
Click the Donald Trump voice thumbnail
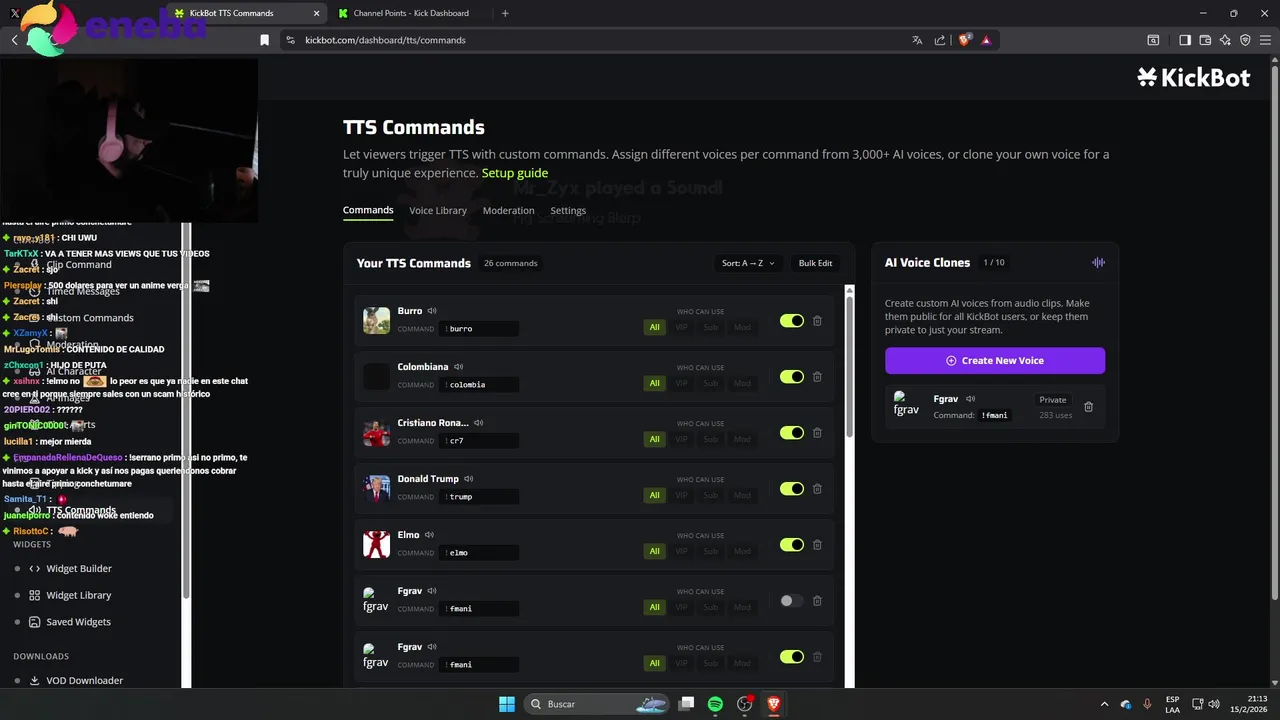[x=376, y=489]
